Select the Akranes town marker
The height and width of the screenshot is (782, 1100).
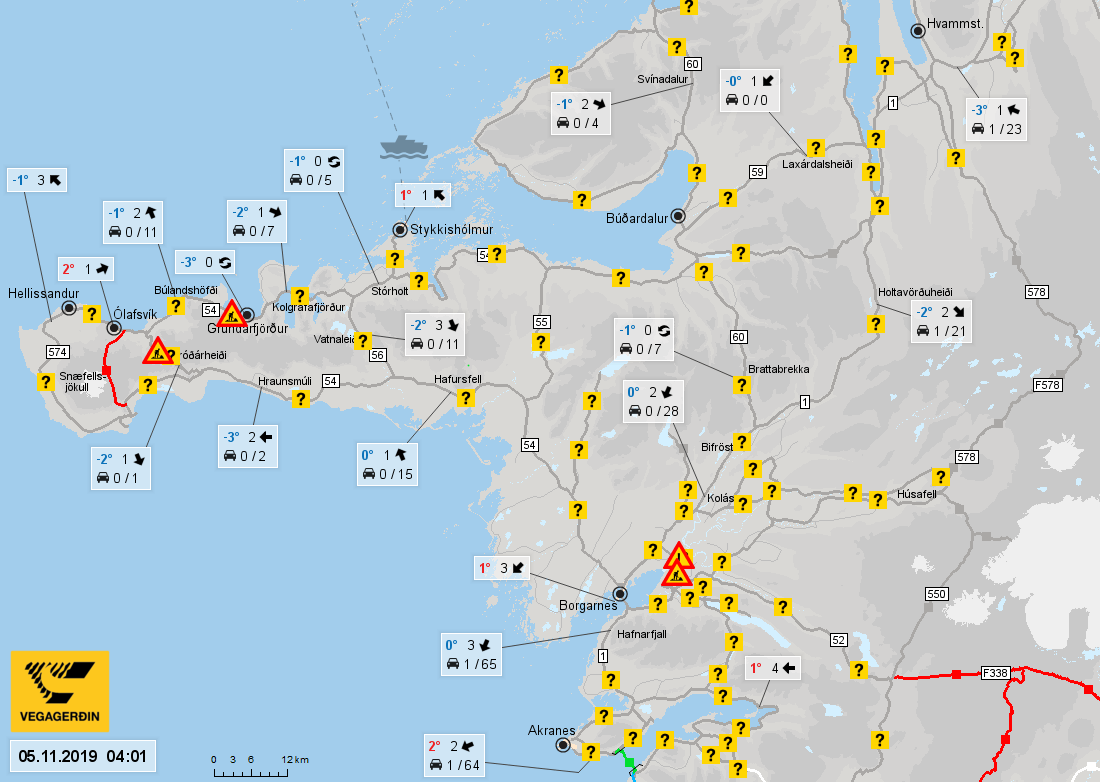[x=563, y=745]
